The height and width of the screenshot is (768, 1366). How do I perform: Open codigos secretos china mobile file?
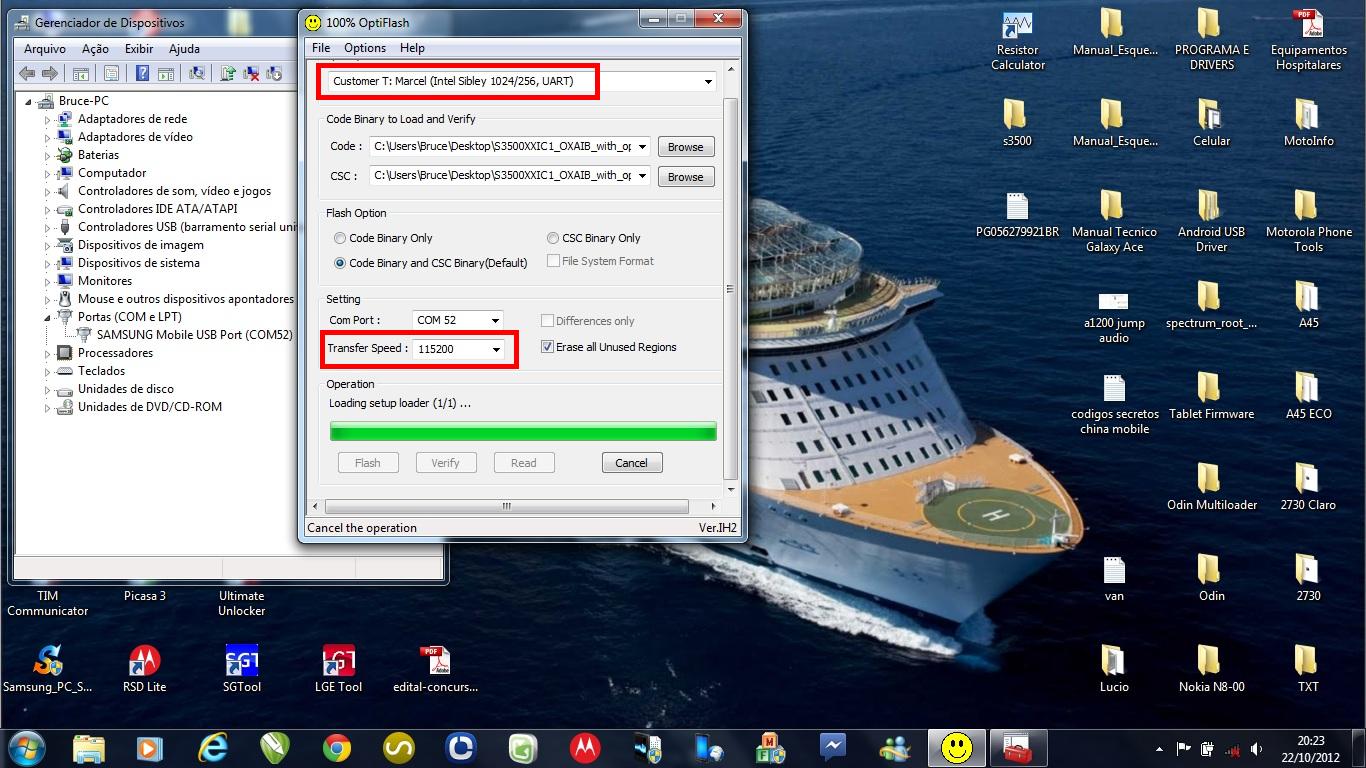coord(1115,404)
